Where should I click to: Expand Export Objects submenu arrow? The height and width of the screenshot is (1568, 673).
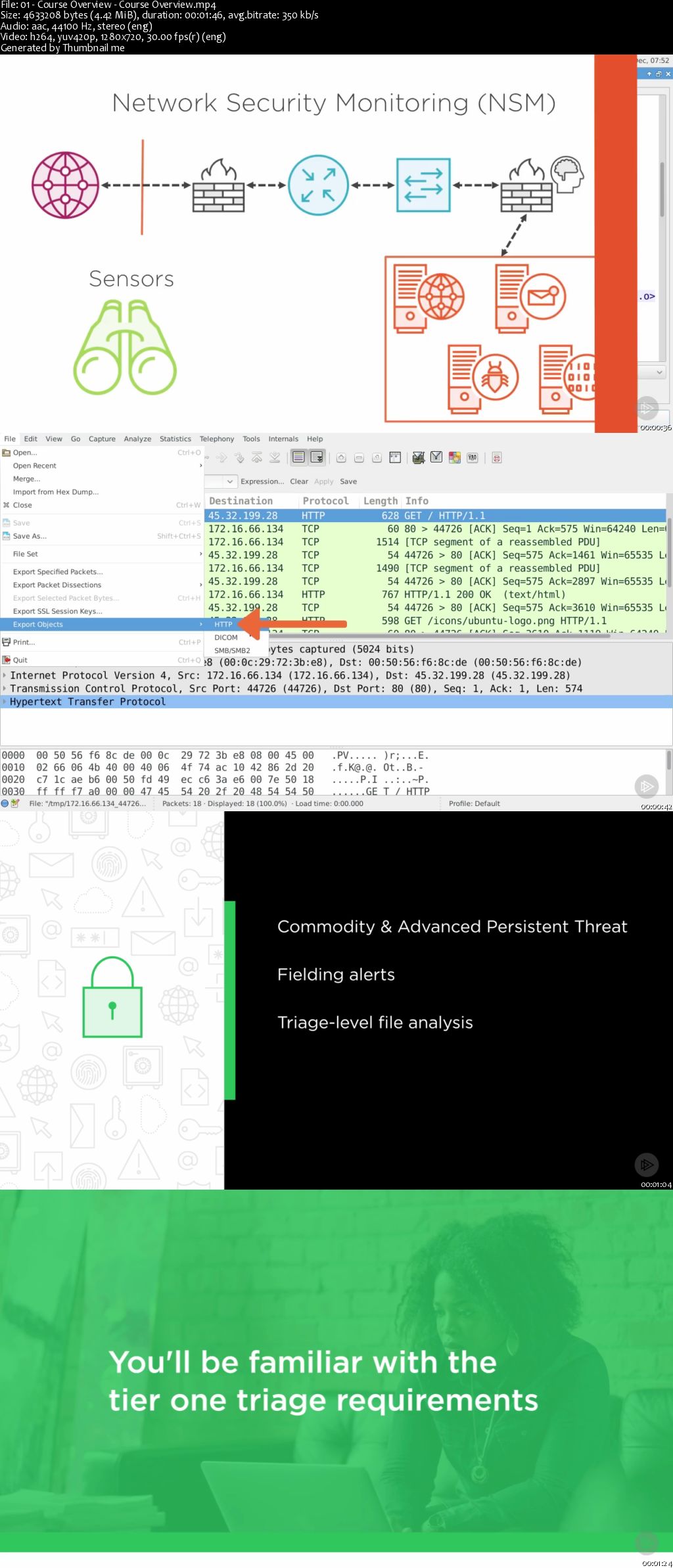point(200,624)
